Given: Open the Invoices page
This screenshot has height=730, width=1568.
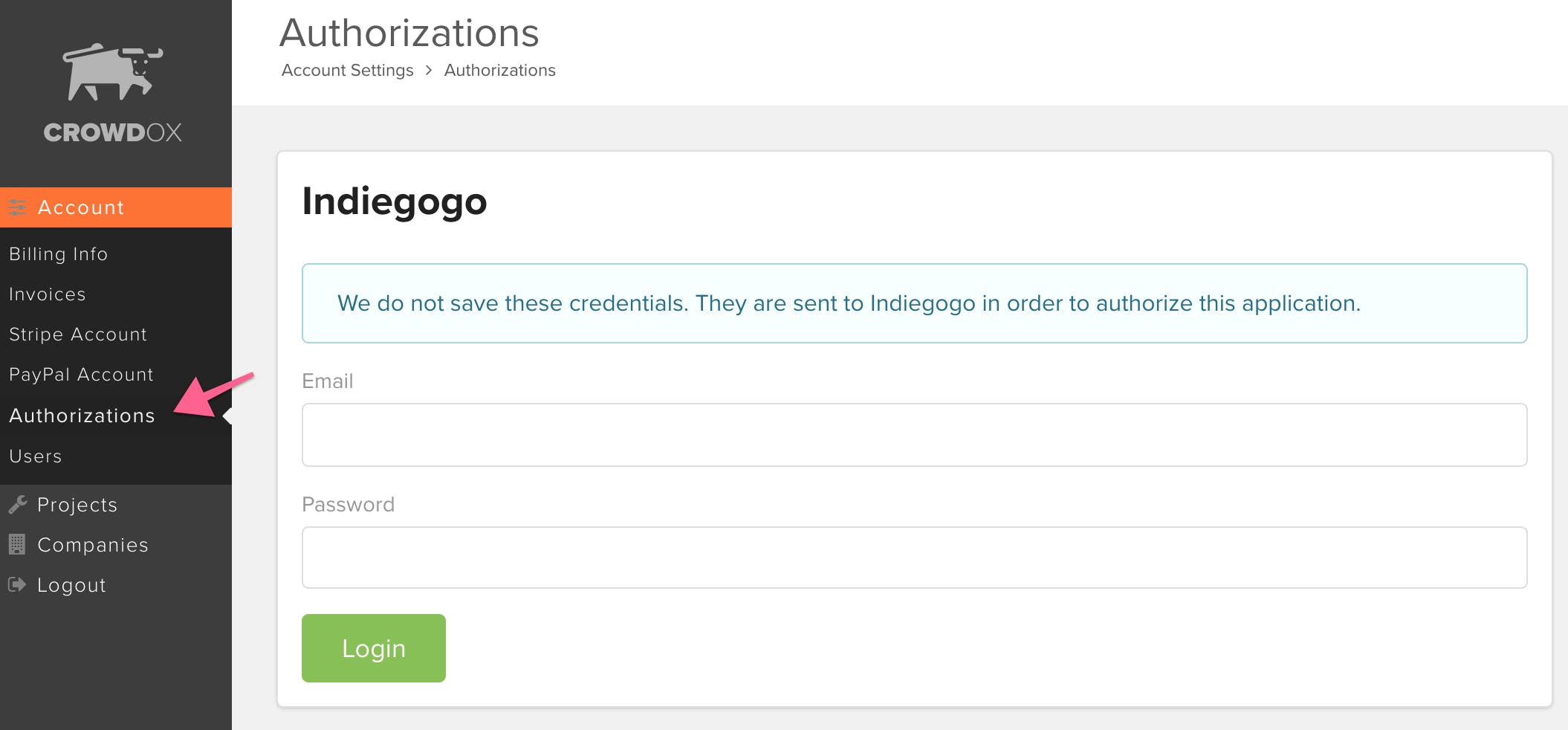Looking at the screenshot, I should click(x=48, y=294).
